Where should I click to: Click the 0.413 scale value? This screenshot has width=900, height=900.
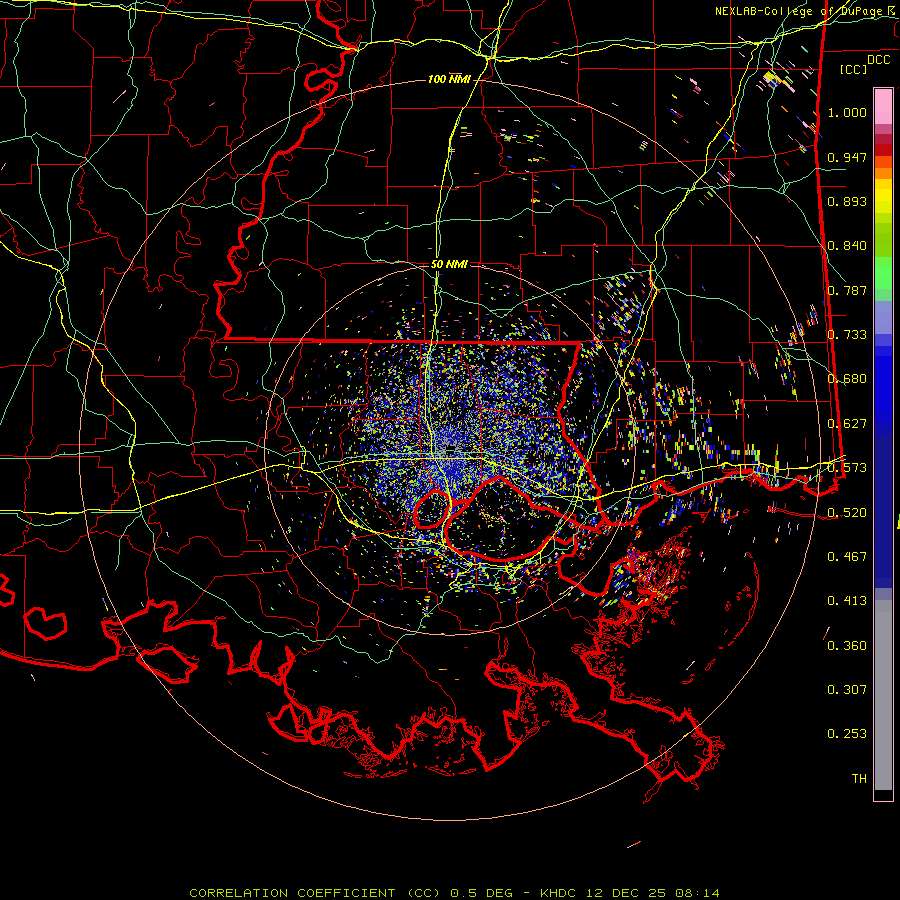pos(847,601)
